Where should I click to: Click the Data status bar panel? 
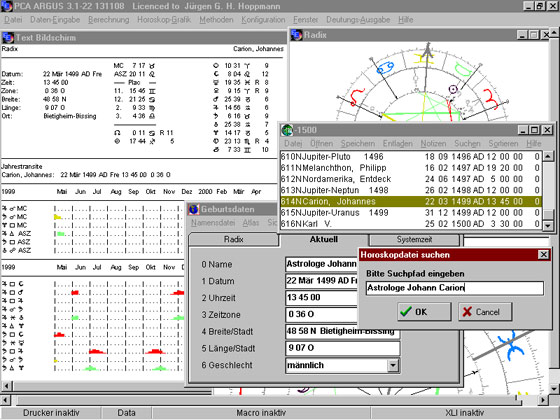[x=126, y=413]
